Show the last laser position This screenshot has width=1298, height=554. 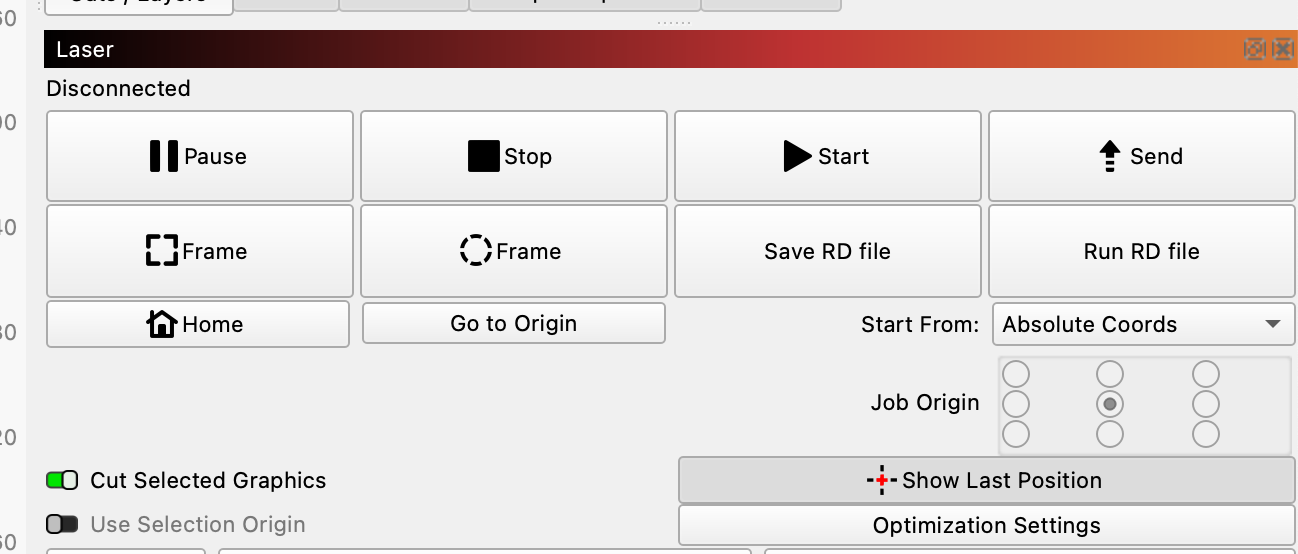pyautogui.click(x=985, y=480)
